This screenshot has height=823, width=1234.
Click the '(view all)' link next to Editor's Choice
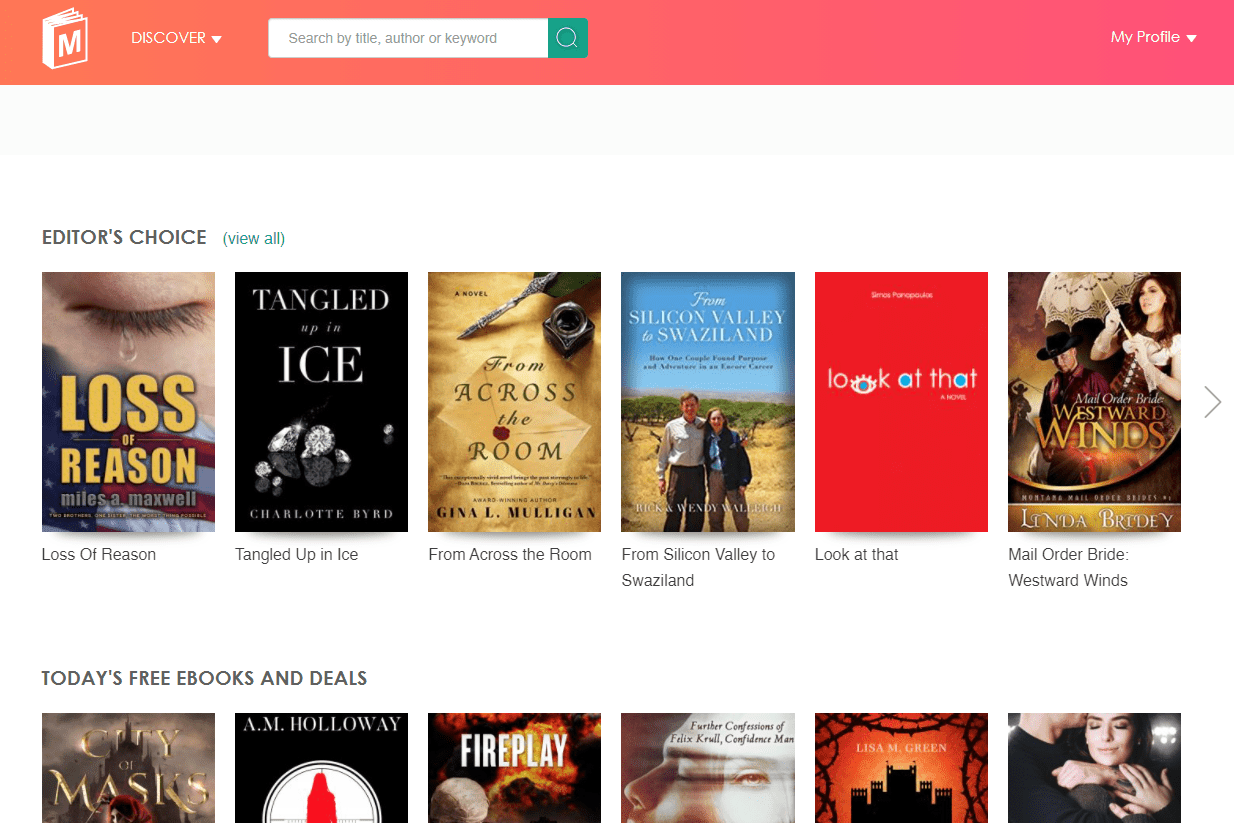point(254,238)
